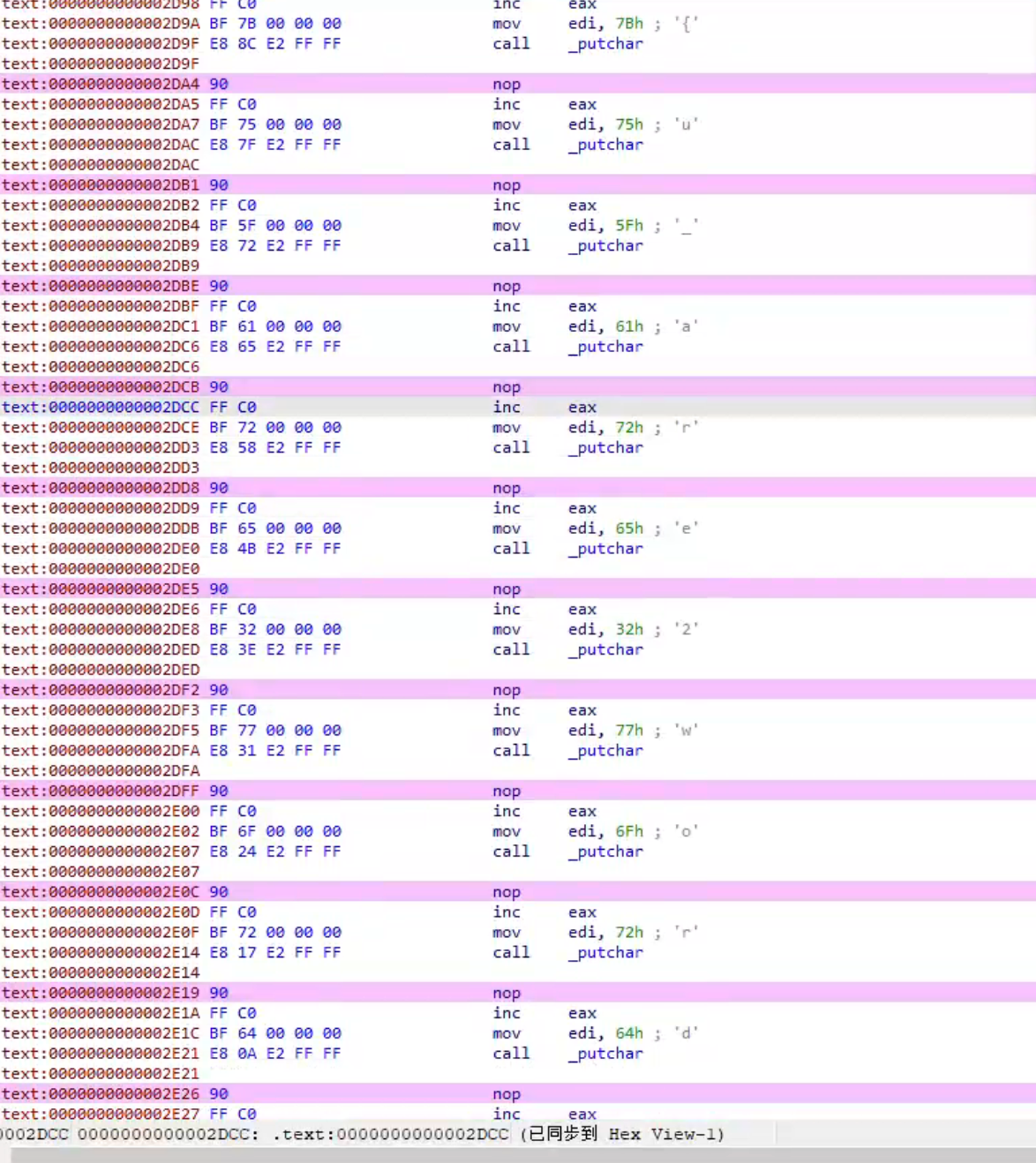Click the 64h operand for 'd'
Screen dimensions: 1036x1163
pyautogui.click(x=629, y=1033)
